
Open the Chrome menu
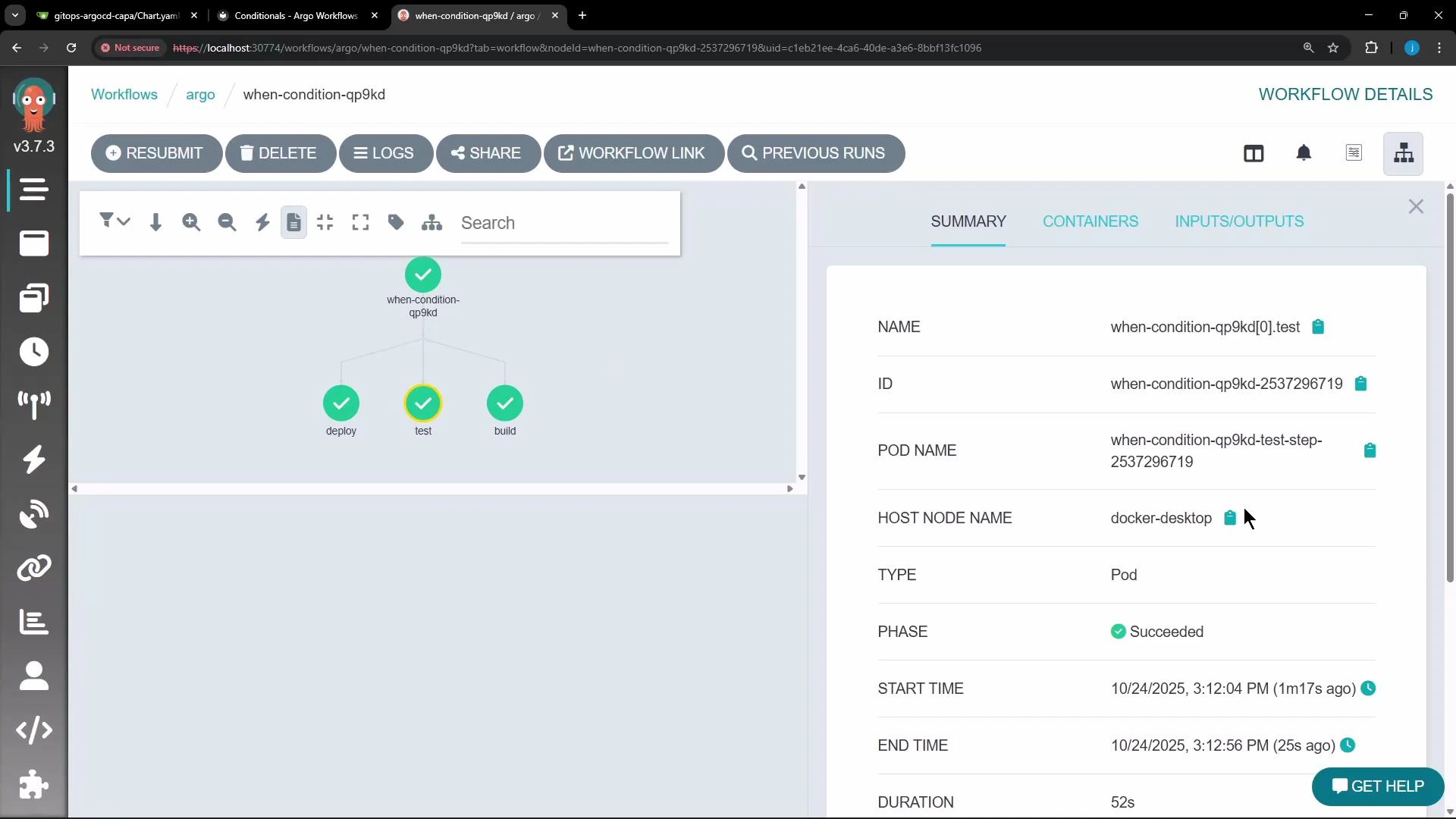1439,48
